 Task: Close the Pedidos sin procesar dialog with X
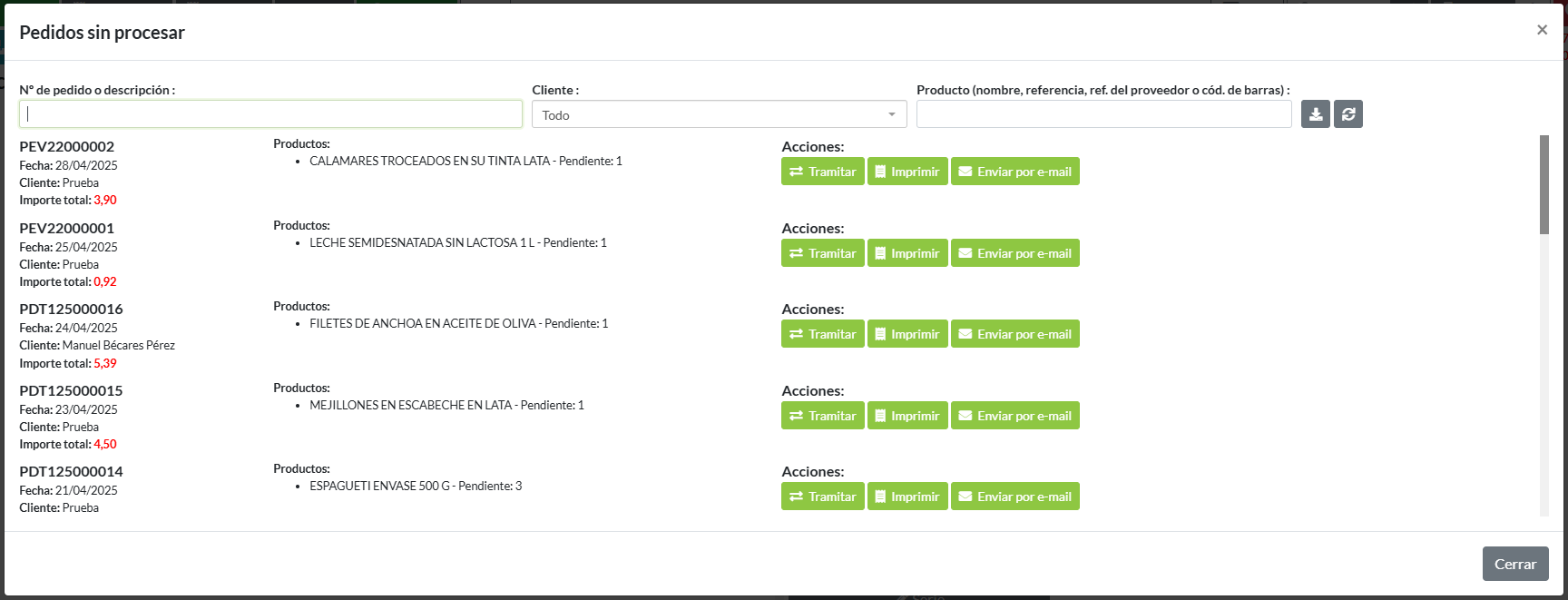click(x=1542, y=30)
